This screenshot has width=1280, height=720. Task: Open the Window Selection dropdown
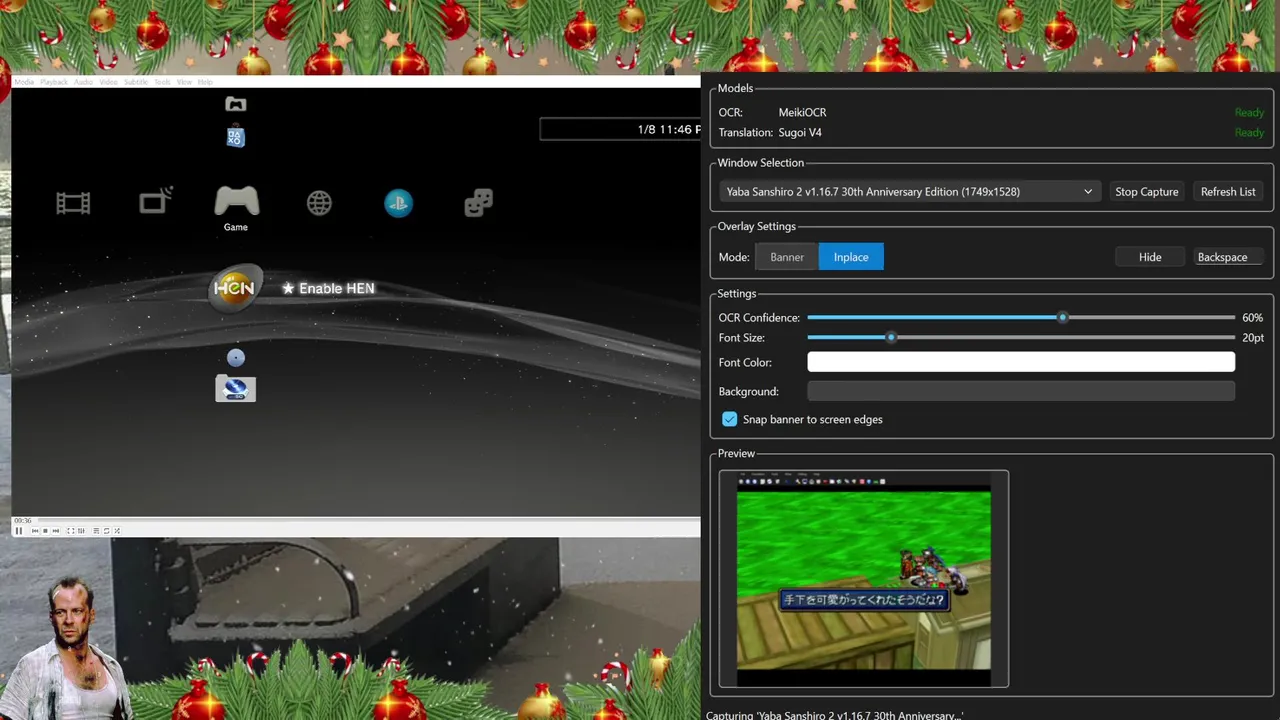point(909,191)
